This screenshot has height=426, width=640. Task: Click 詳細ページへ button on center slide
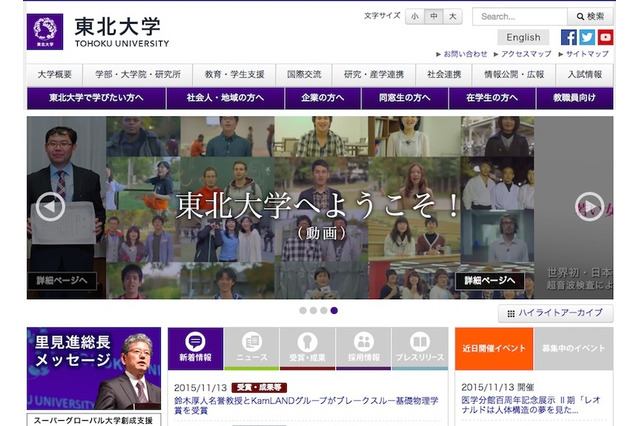pyautogui.click(x=490, y=281)
